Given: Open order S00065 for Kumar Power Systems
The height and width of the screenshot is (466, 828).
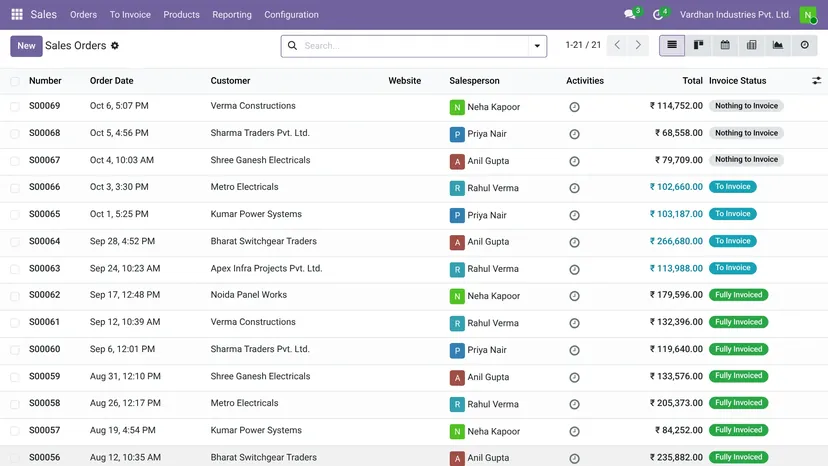Looking at the screenshot, I should click(414, 215).
